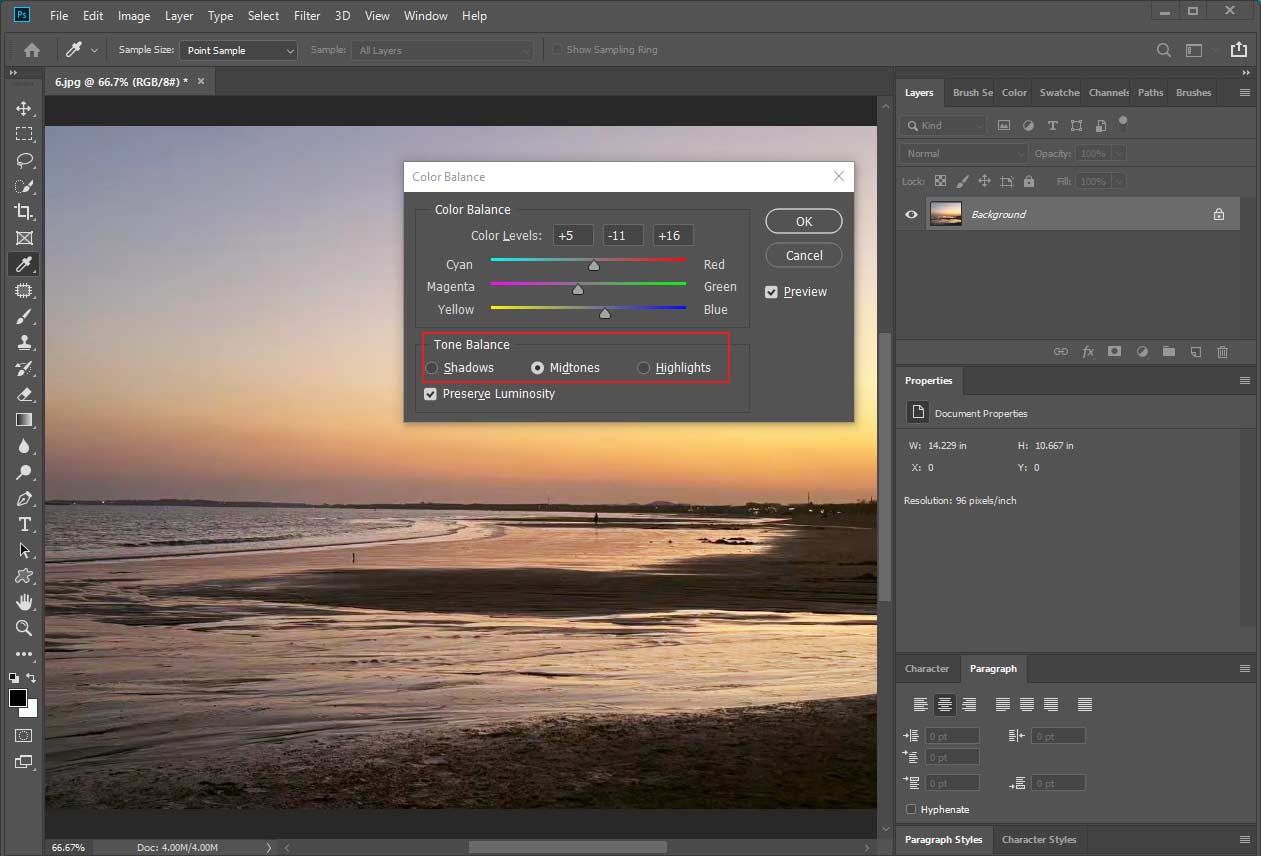
Task: Activate the Eyedropper tool
Action: (22, 264)
